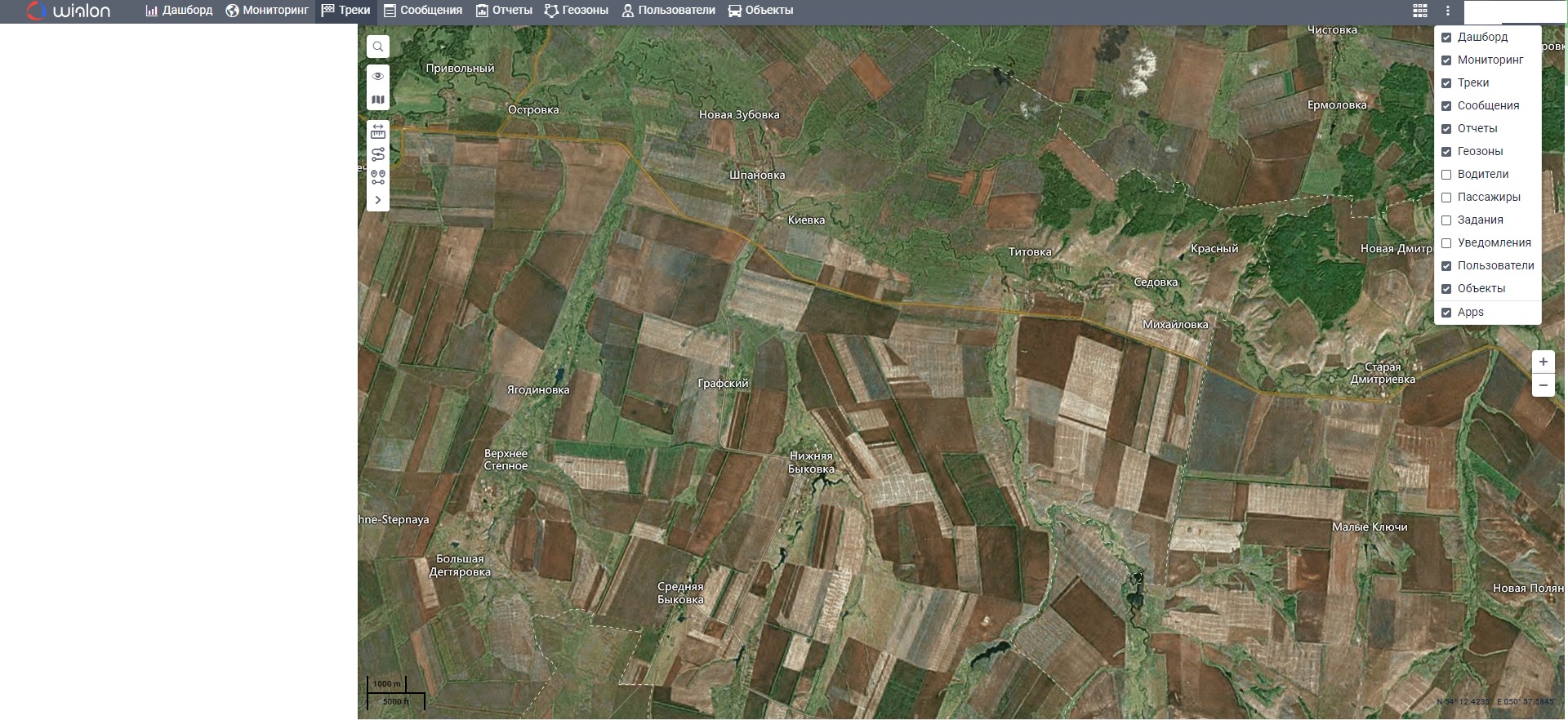Enable the Уведомления checkbox
This screenshot has width=1568, height=720.
[x=1446, y=243]
